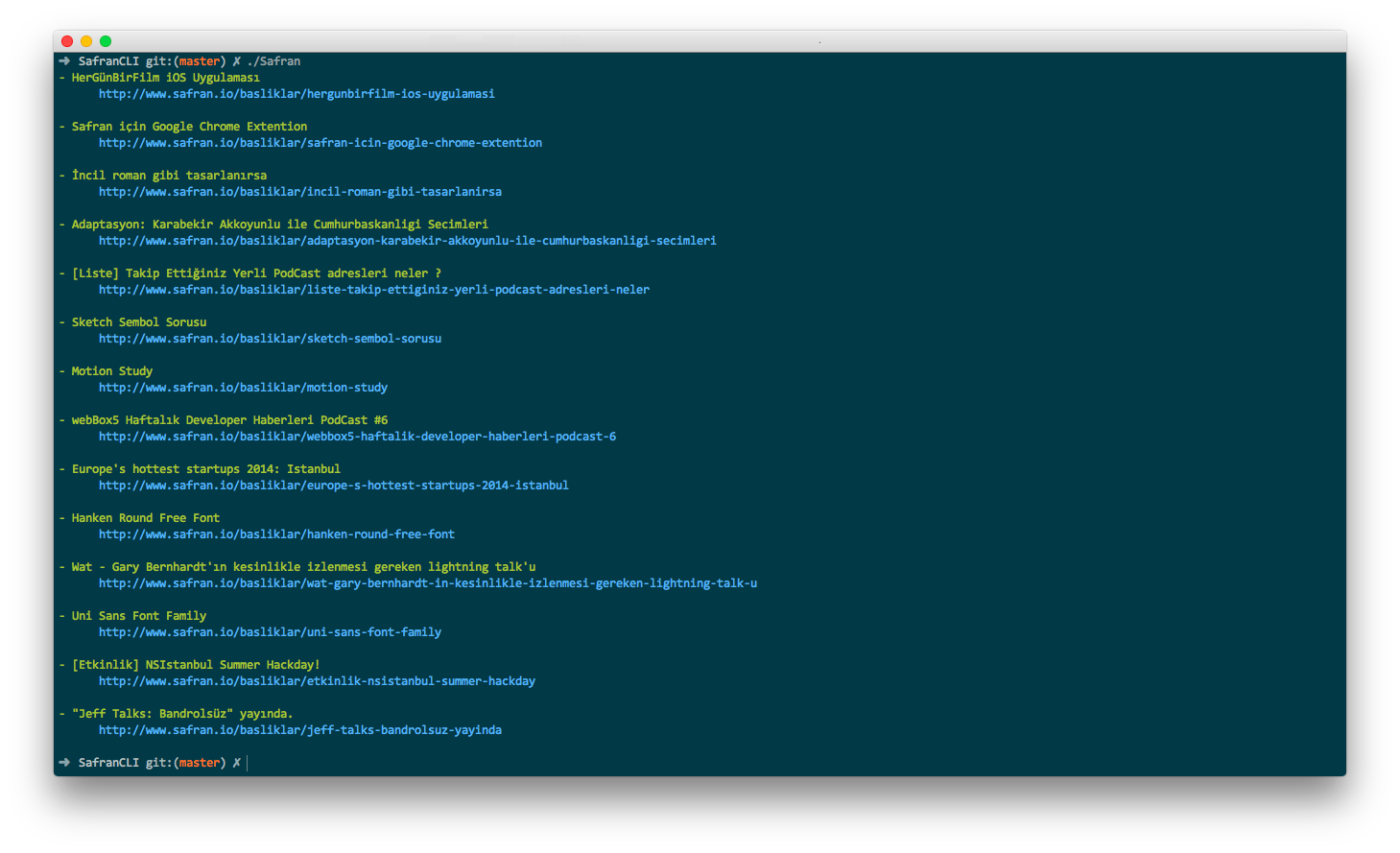Select the title '[Etkinlik] NSIstanbul Summer Hackday!'
1400x853 pixels.
point(196,665)
